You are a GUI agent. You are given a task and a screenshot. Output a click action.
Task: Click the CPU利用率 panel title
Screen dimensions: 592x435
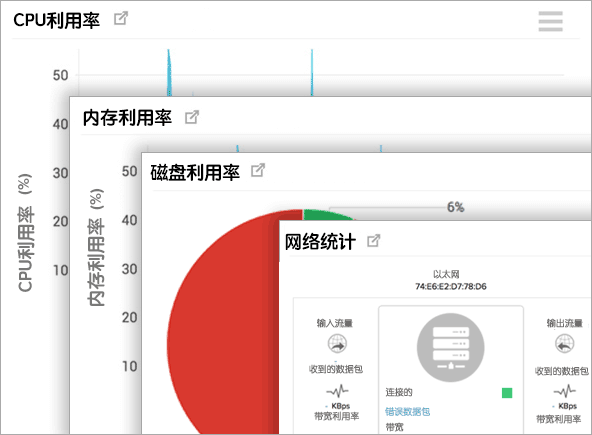pos(57,20)
